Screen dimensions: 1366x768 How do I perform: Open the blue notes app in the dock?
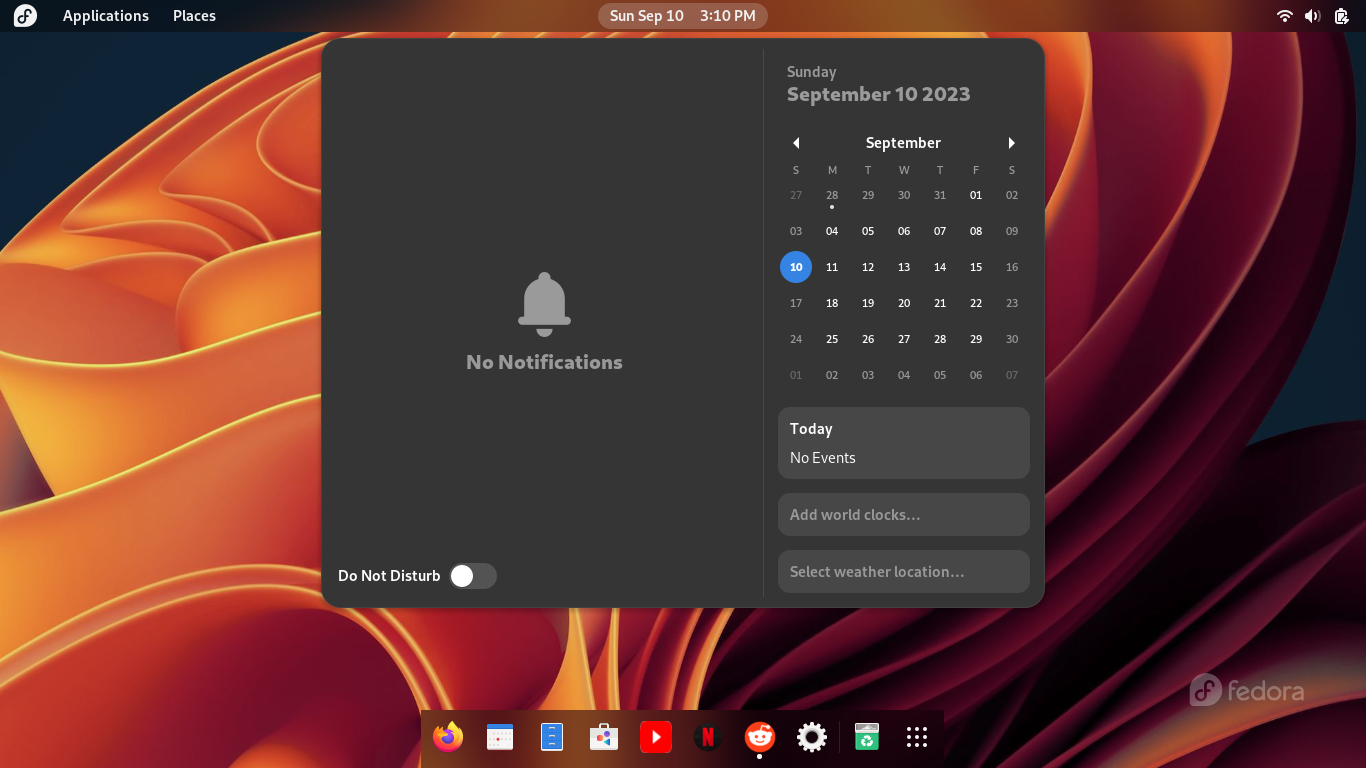coord(552,738)
